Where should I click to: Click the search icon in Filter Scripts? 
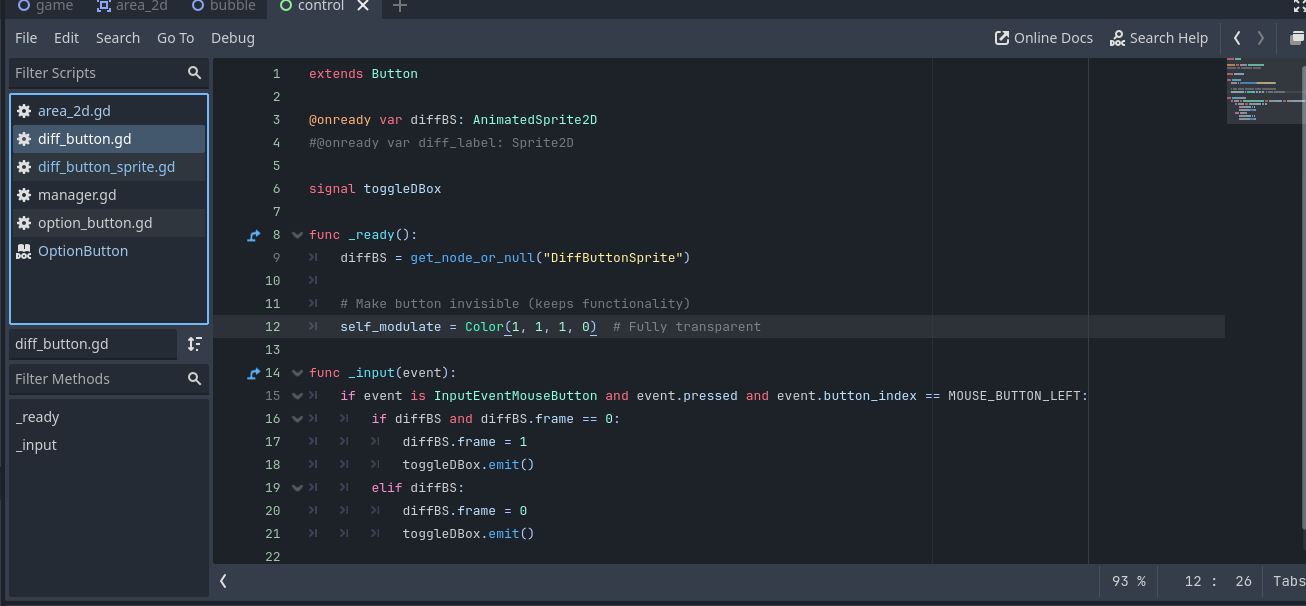[x=194, y=73]
